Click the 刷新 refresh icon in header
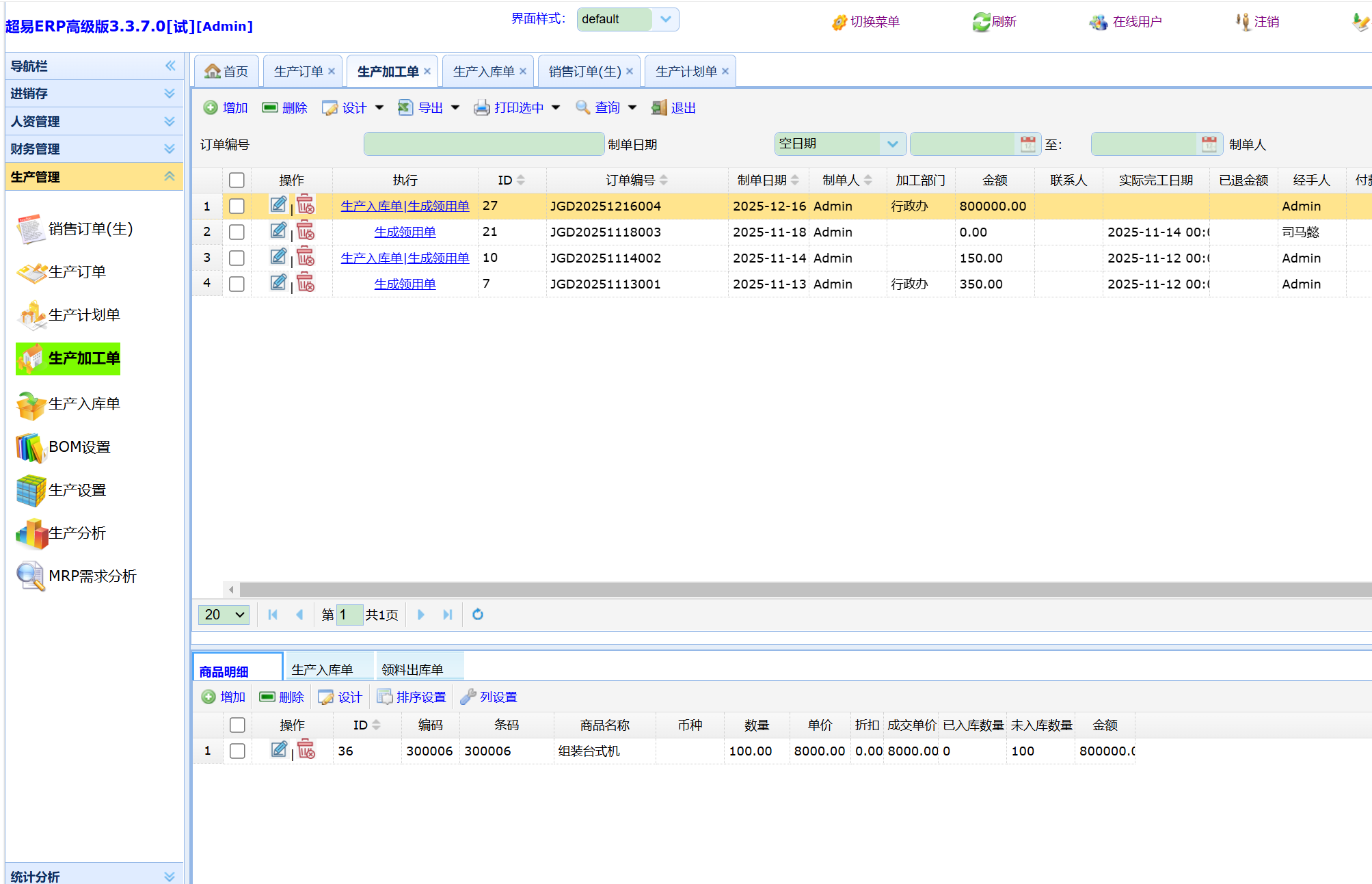 981,22
